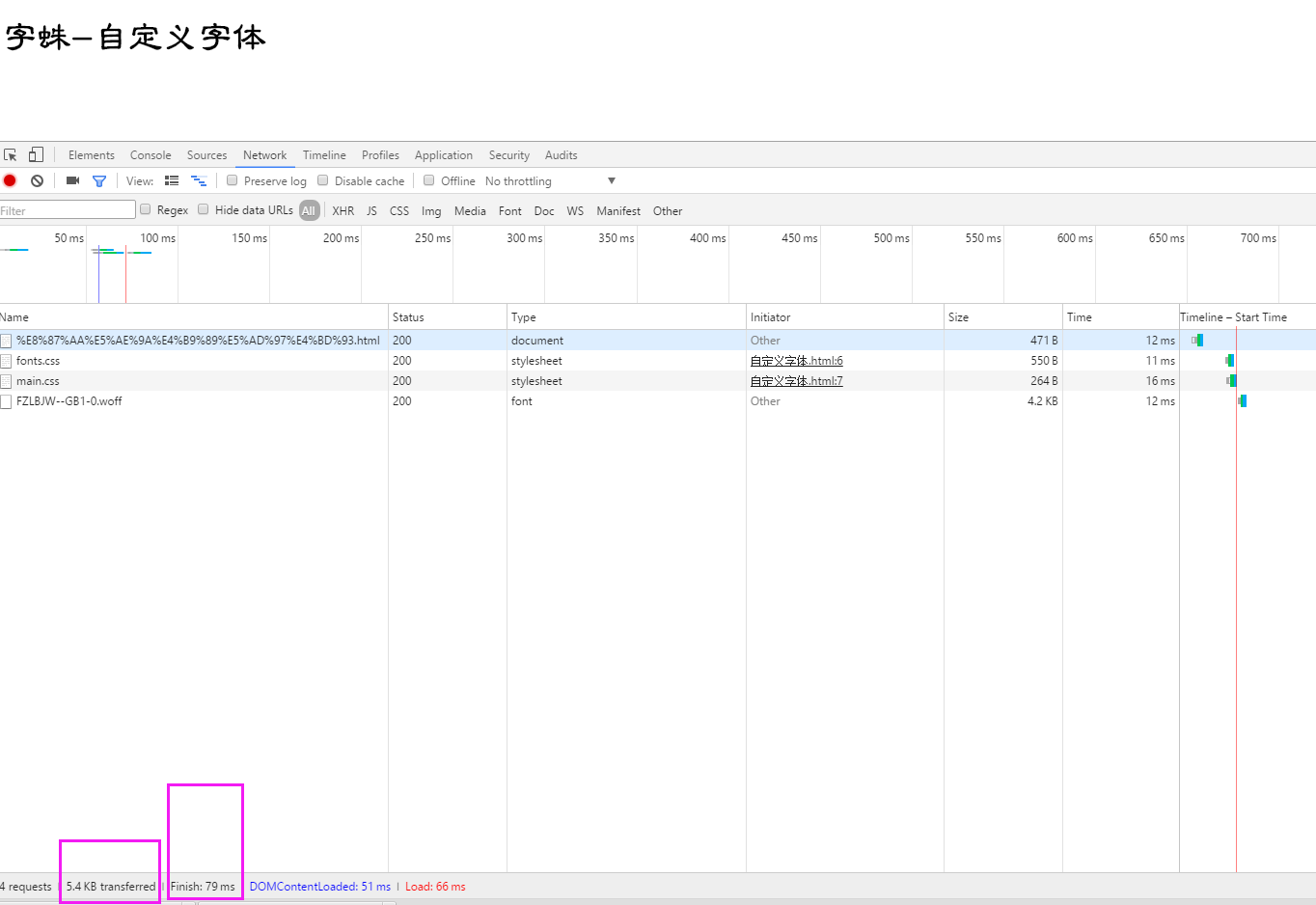Screen dimensions: 1316x905
Task: Click the 4.2 KB size cell
Action: 1043,401
